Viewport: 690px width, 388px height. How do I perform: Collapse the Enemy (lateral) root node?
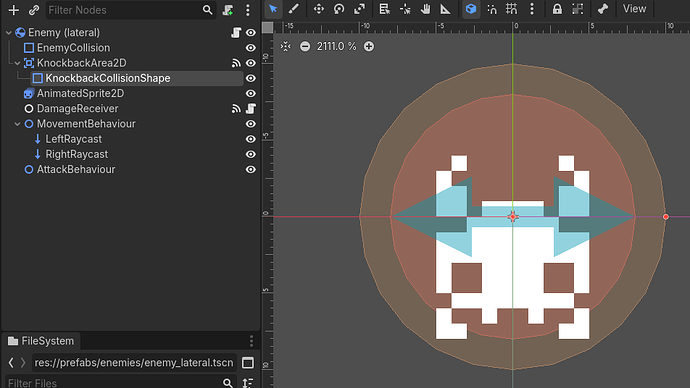(9, 33)
